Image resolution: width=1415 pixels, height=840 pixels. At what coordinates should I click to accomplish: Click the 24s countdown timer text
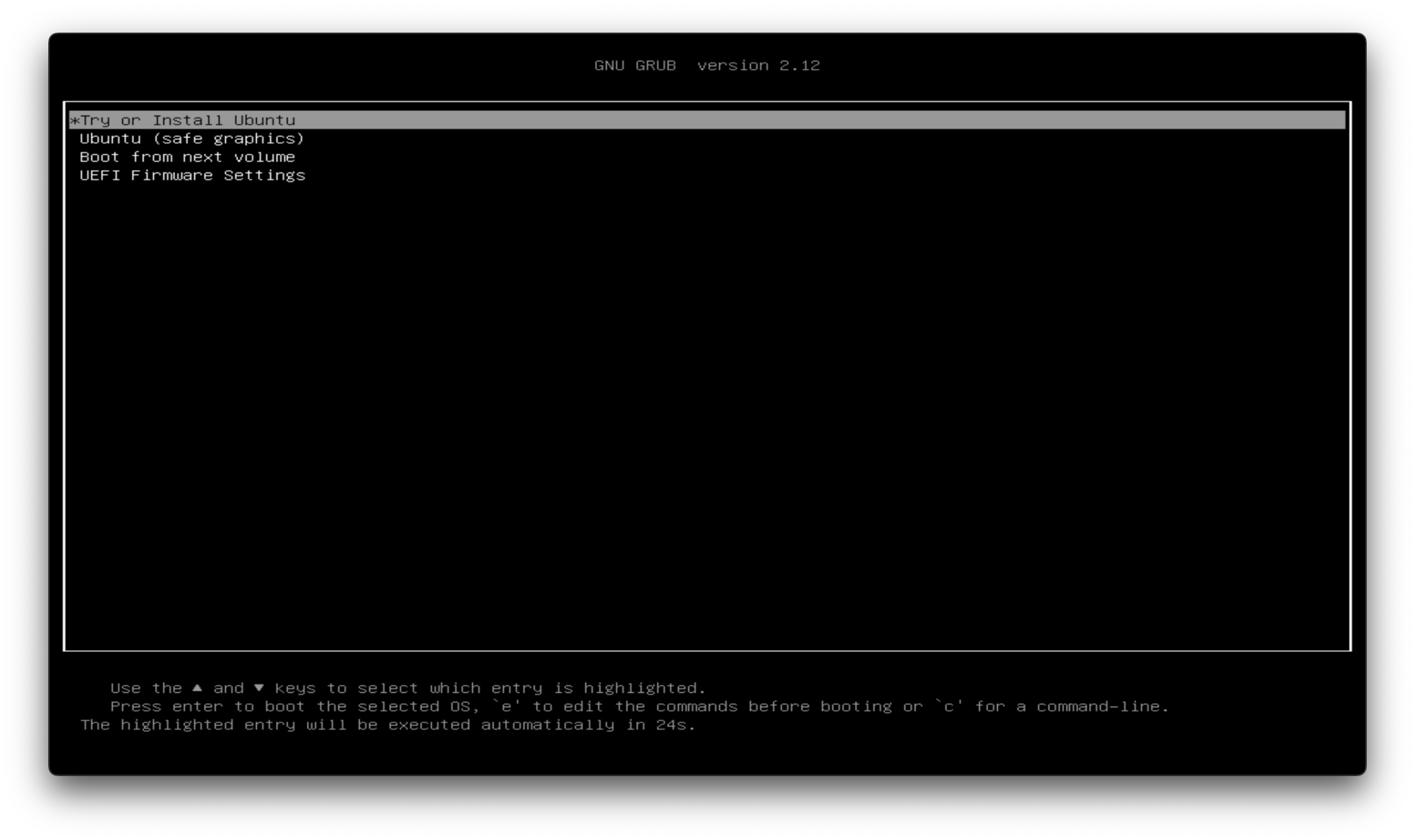coord(671,725)
